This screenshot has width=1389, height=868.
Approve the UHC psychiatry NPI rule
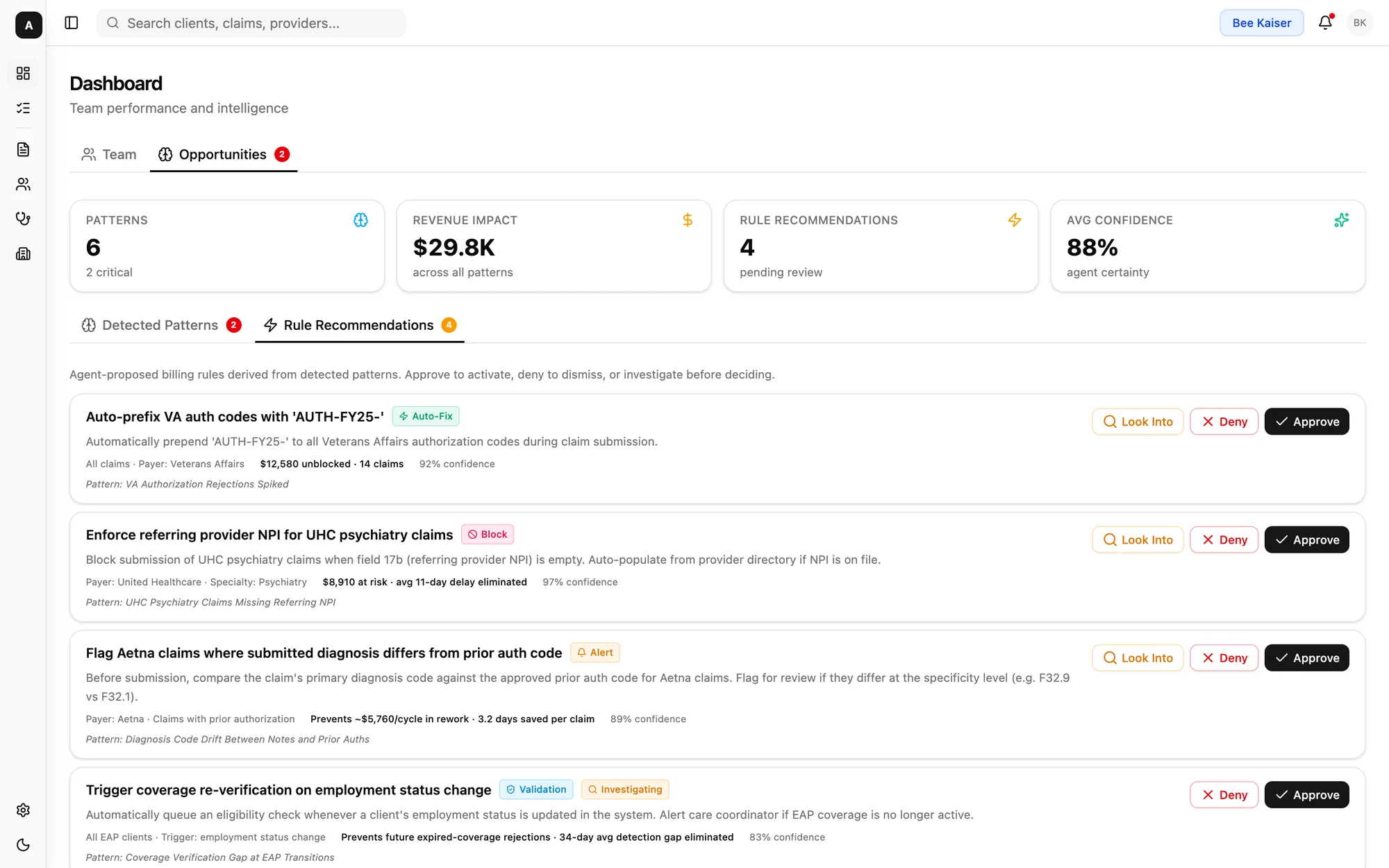[1306, 540]
